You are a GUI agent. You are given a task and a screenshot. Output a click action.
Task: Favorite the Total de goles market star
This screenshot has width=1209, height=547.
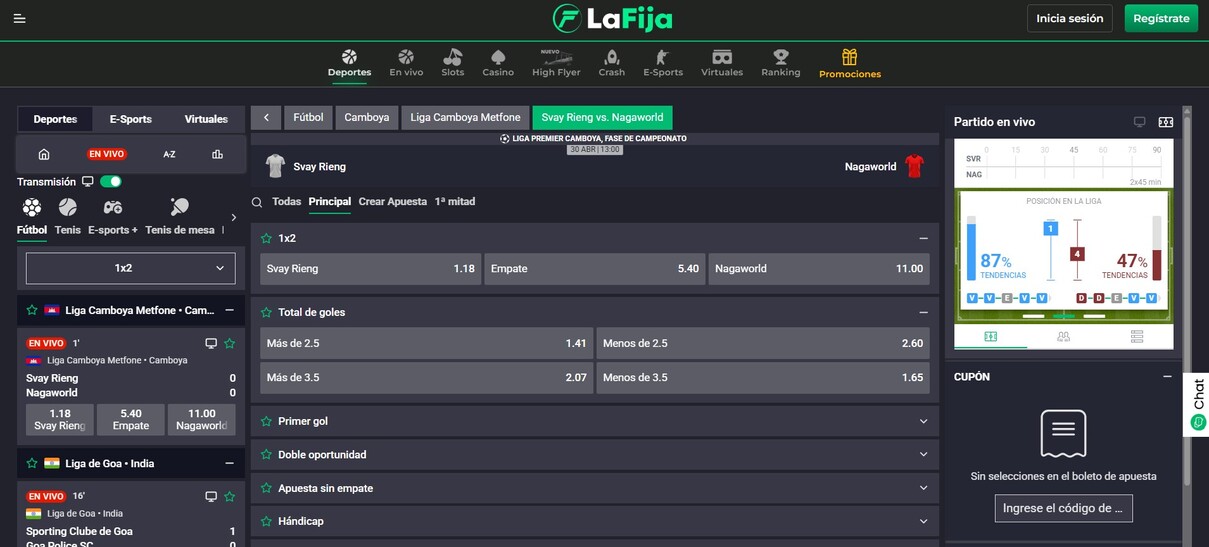pos(266,312)
